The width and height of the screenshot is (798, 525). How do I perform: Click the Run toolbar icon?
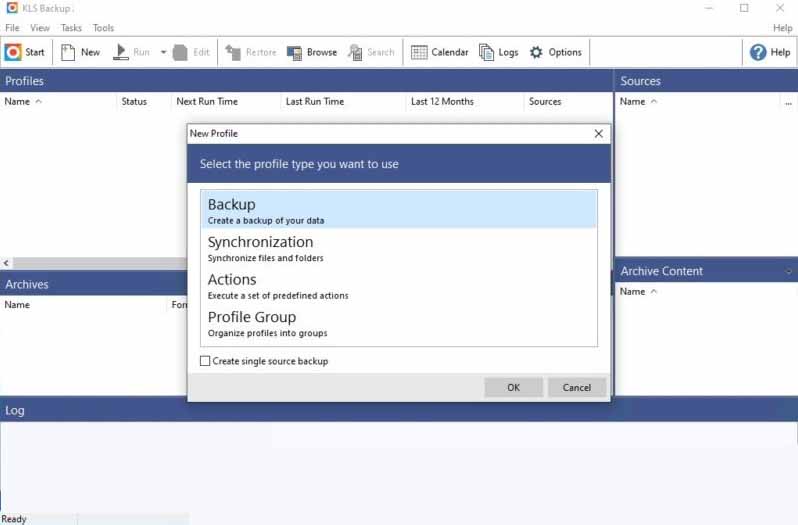click(121, 52)
